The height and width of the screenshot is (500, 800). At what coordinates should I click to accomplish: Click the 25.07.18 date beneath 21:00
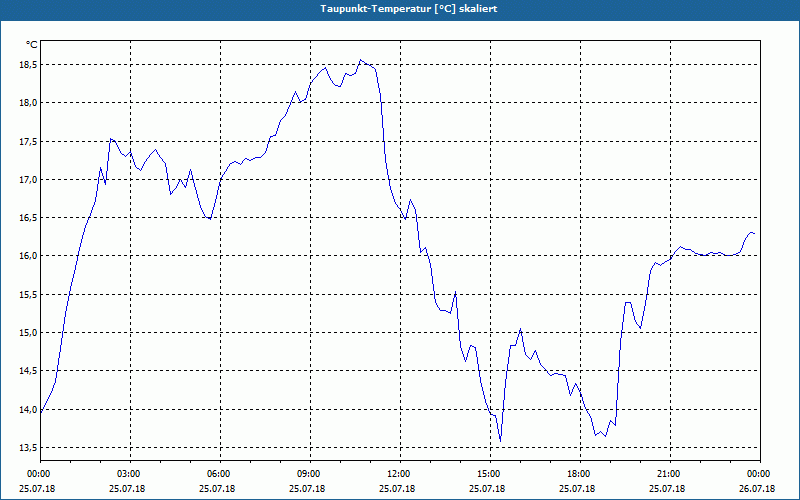point(667,489)
